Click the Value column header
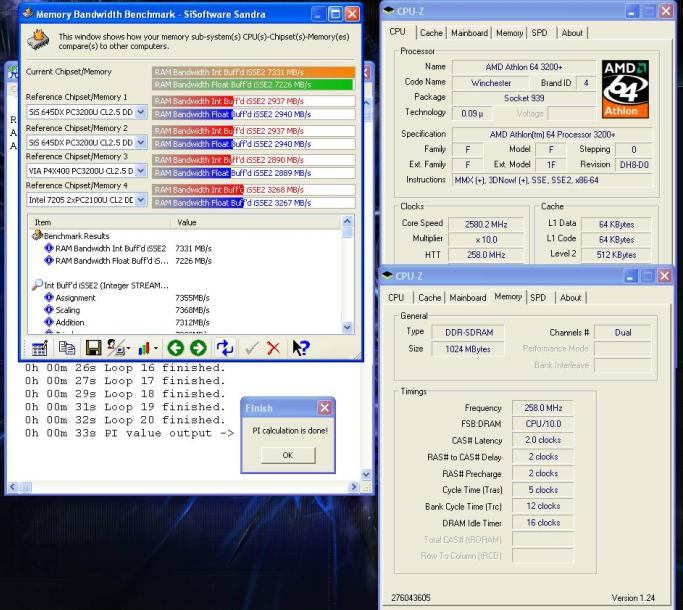Image resolution: width=683 pixels, height=610 pixels. [x=256, y=222]
